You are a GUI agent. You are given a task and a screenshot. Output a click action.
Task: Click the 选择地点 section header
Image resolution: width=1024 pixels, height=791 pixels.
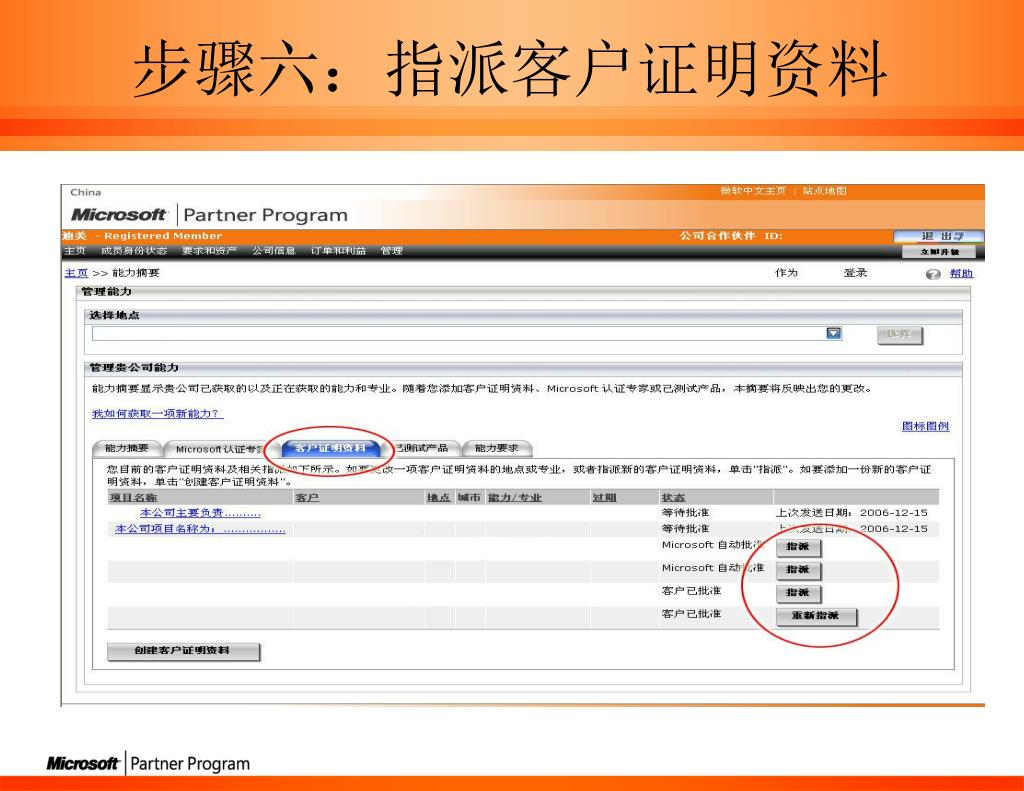(x=114, y=315)
